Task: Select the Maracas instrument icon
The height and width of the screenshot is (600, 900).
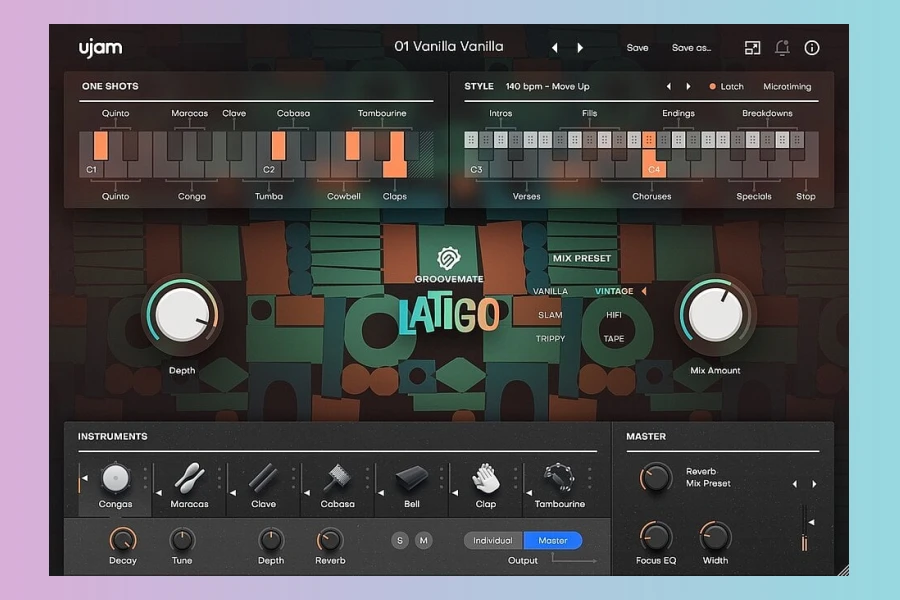Action: 189,478
